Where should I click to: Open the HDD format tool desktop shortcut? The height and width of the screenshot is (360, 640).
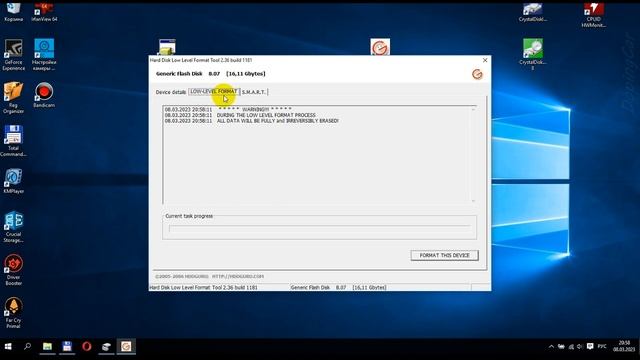tap(380, 47)
